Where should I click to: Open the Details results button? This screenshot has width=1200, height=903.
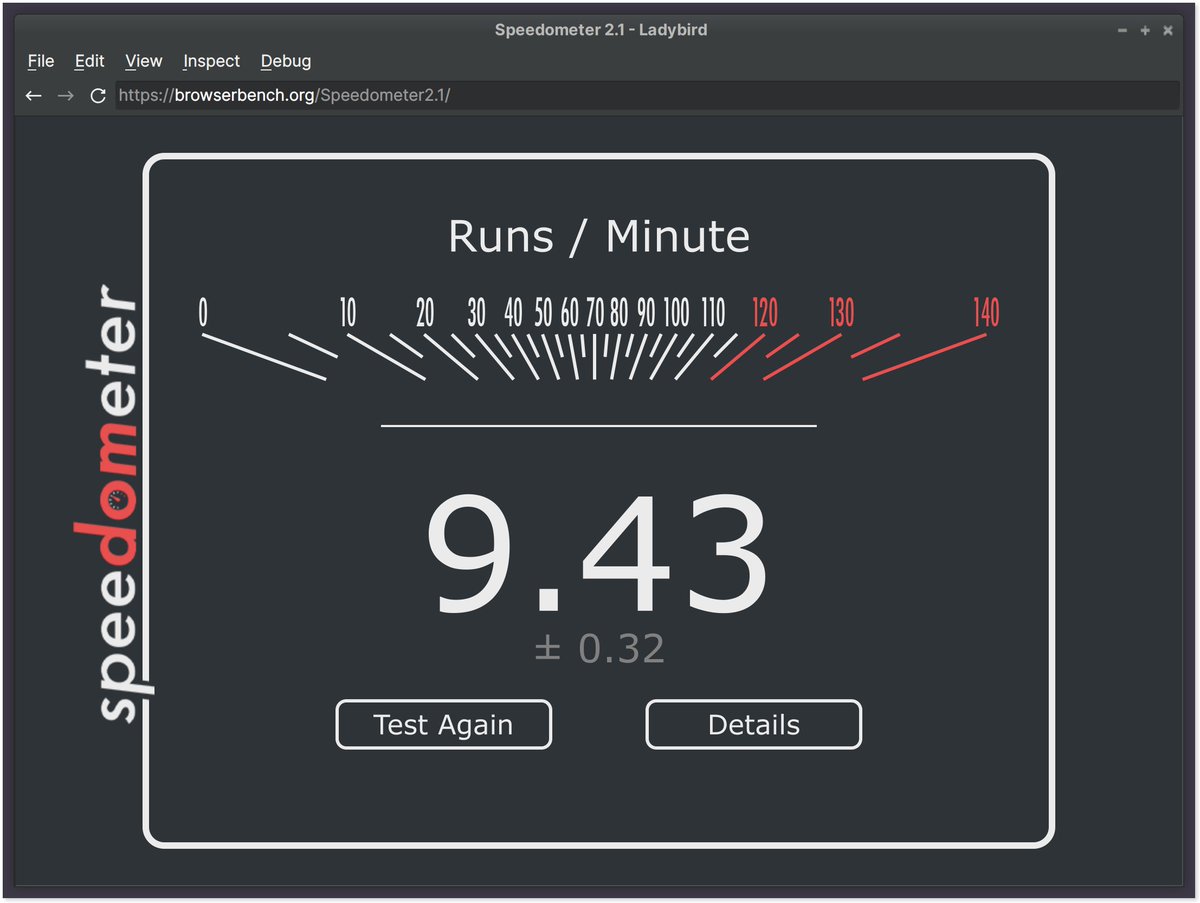pyautogui.click(x=753, y=725)
